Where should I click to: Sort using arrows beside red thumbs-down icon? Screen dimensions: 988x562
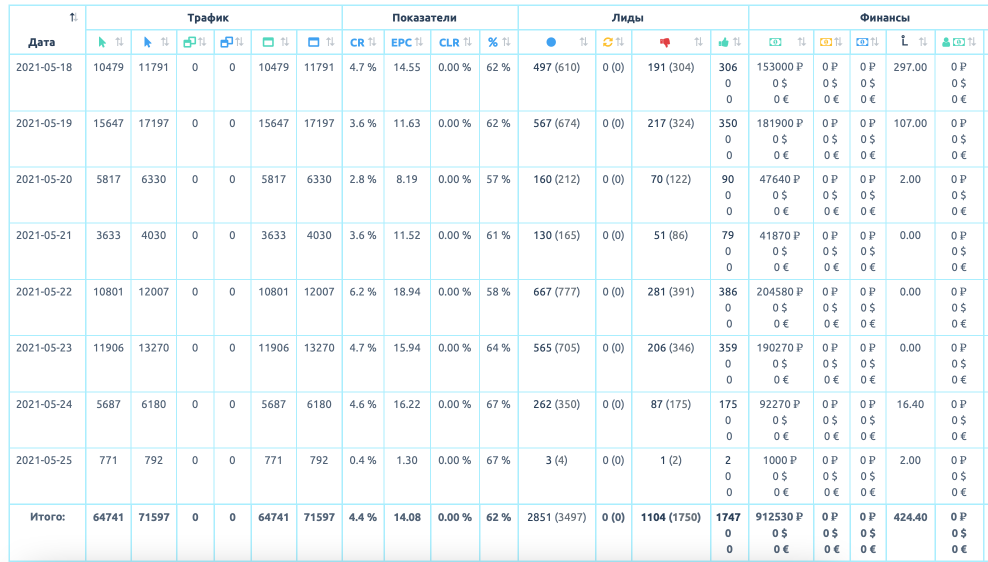click(x=698, y=42)
